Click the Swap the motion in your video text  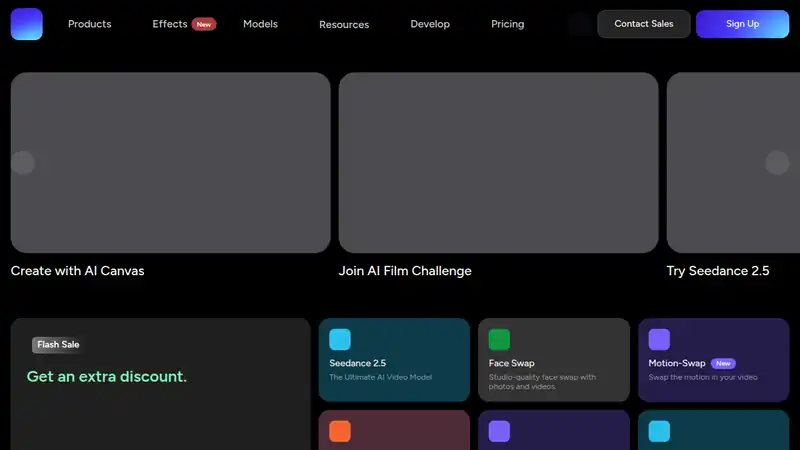point(703,377)
